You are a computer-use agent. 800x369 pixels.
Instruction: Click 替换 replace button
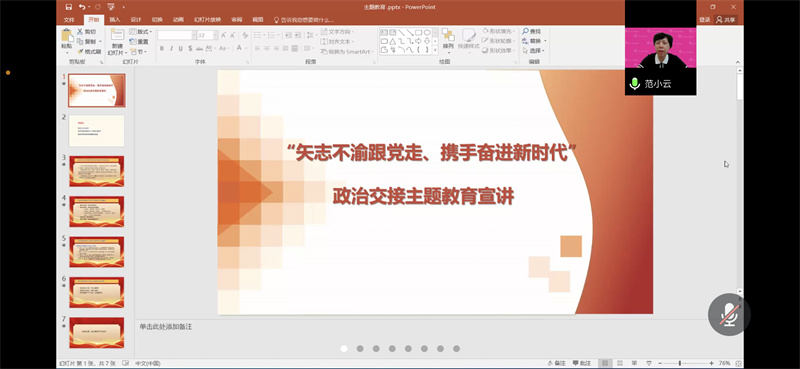534,41
